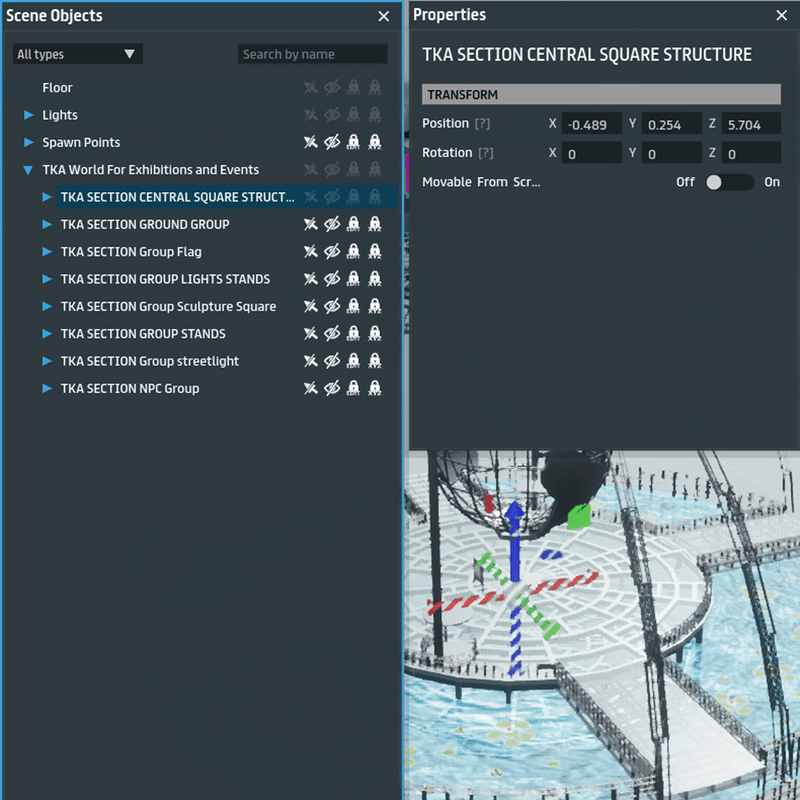Open the All types filter dropdown
The height and width of the screenshot is (800, 800).
tap(77, 54)
